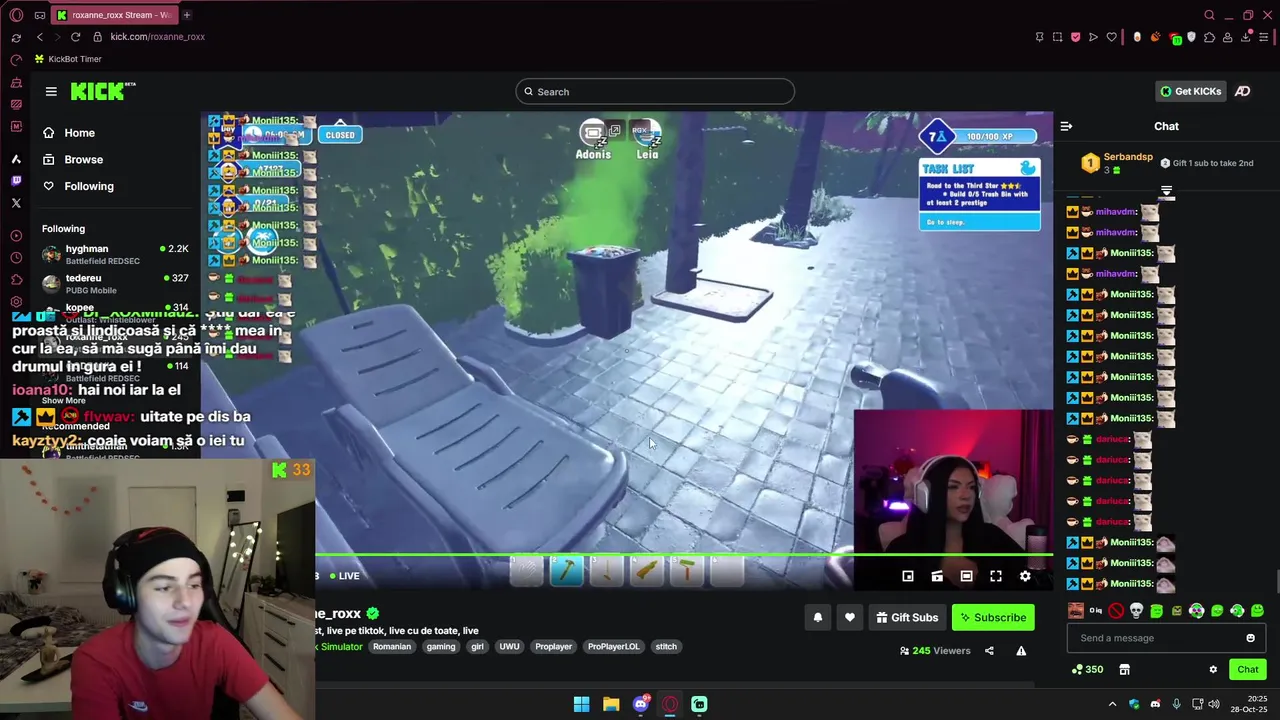Open a new browser tab
Screen dimensions: 1280x720
(x=187, y=15)
